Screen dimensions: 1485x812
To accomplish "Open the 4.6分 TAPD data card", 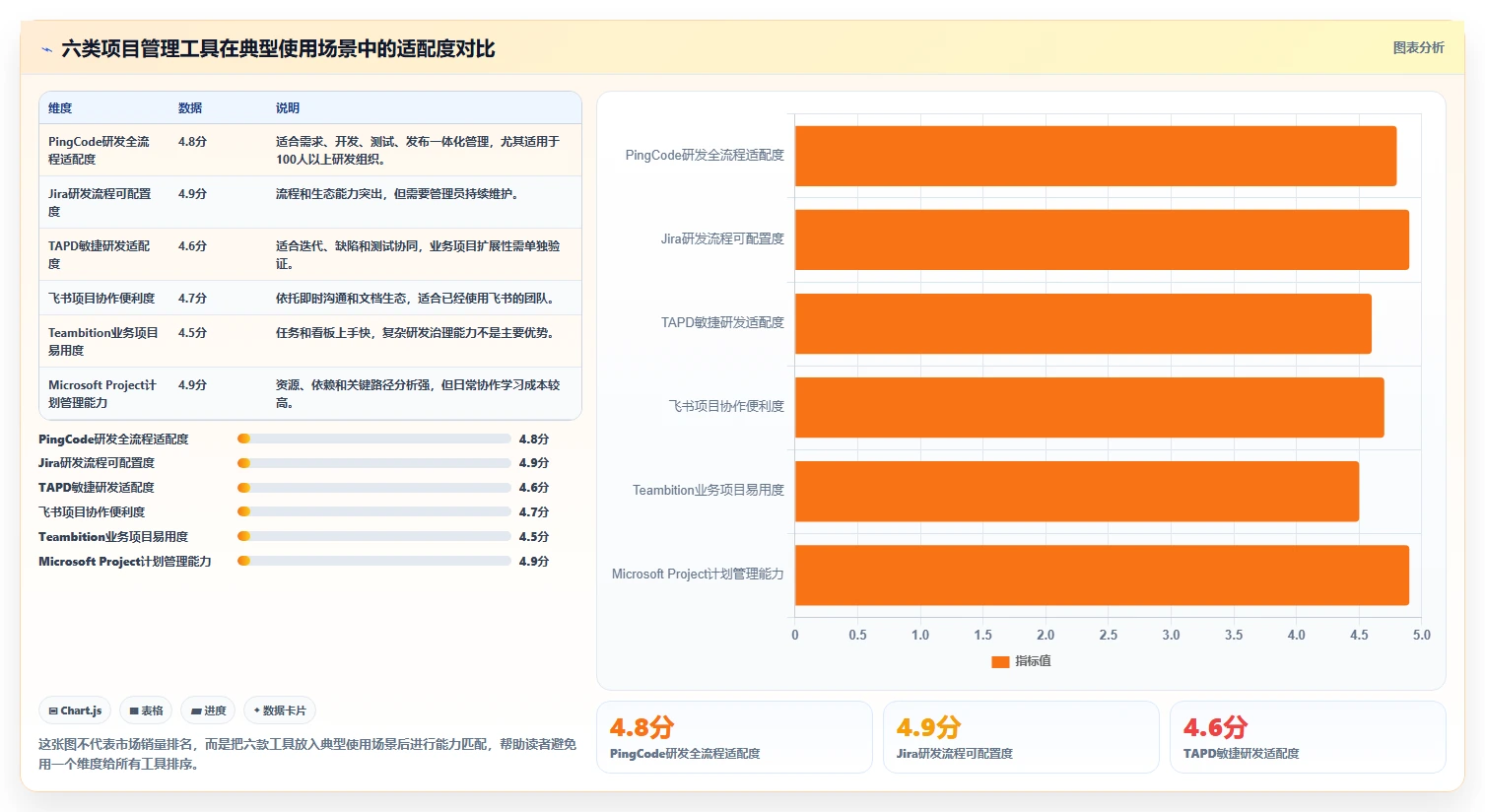I will point(1308,737).
